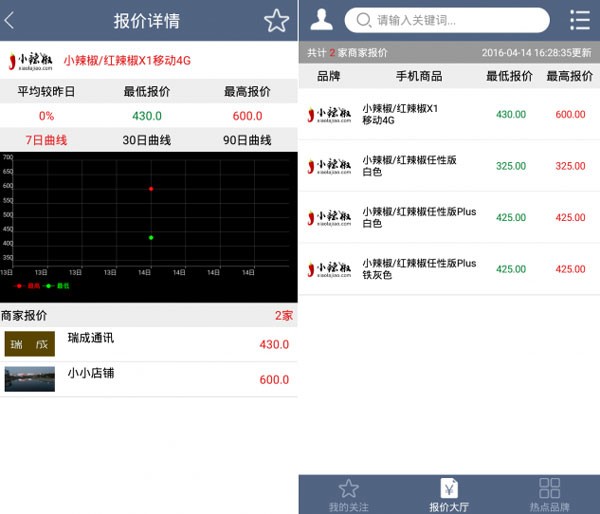Click the red high-price chart point
Viewport: 600px width, 514px height.
[x=151, y=188]
